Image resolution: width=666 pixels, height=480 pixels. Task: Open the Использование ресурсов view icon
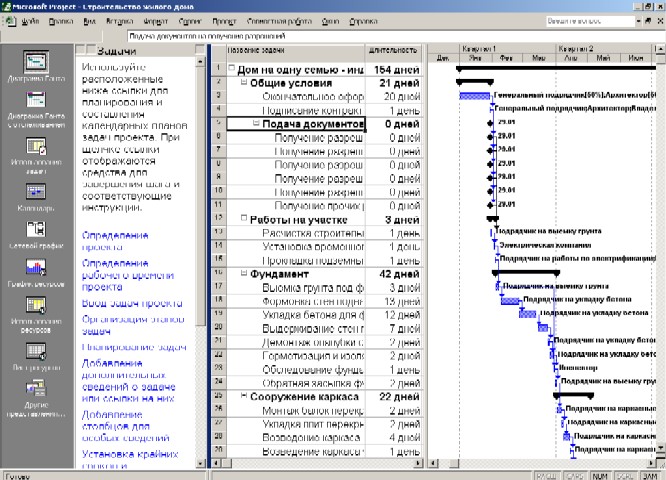[x=36, y=305]
